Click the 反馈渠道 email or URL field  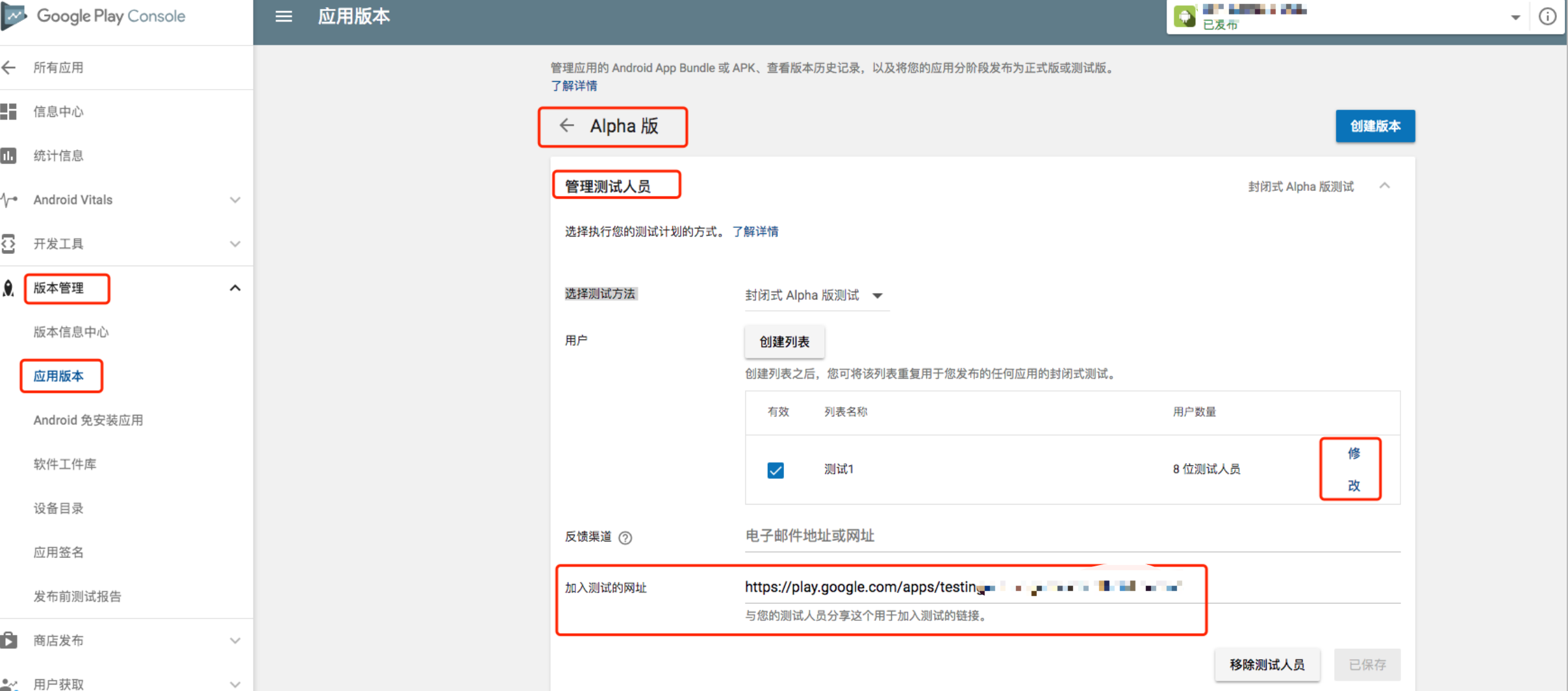pos(1072,536)
